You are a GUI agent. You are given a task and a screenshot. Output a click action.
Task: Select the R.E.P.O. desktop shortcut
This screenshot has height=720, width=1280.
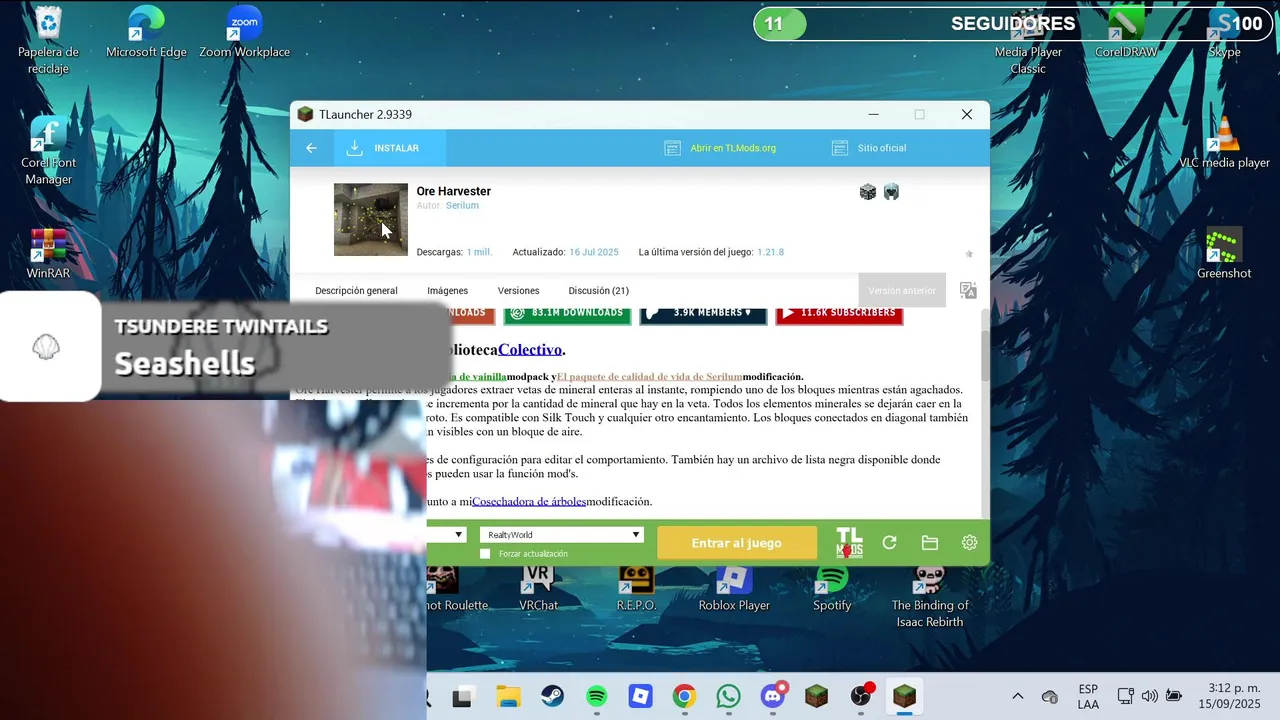click(x=636, y=589)
